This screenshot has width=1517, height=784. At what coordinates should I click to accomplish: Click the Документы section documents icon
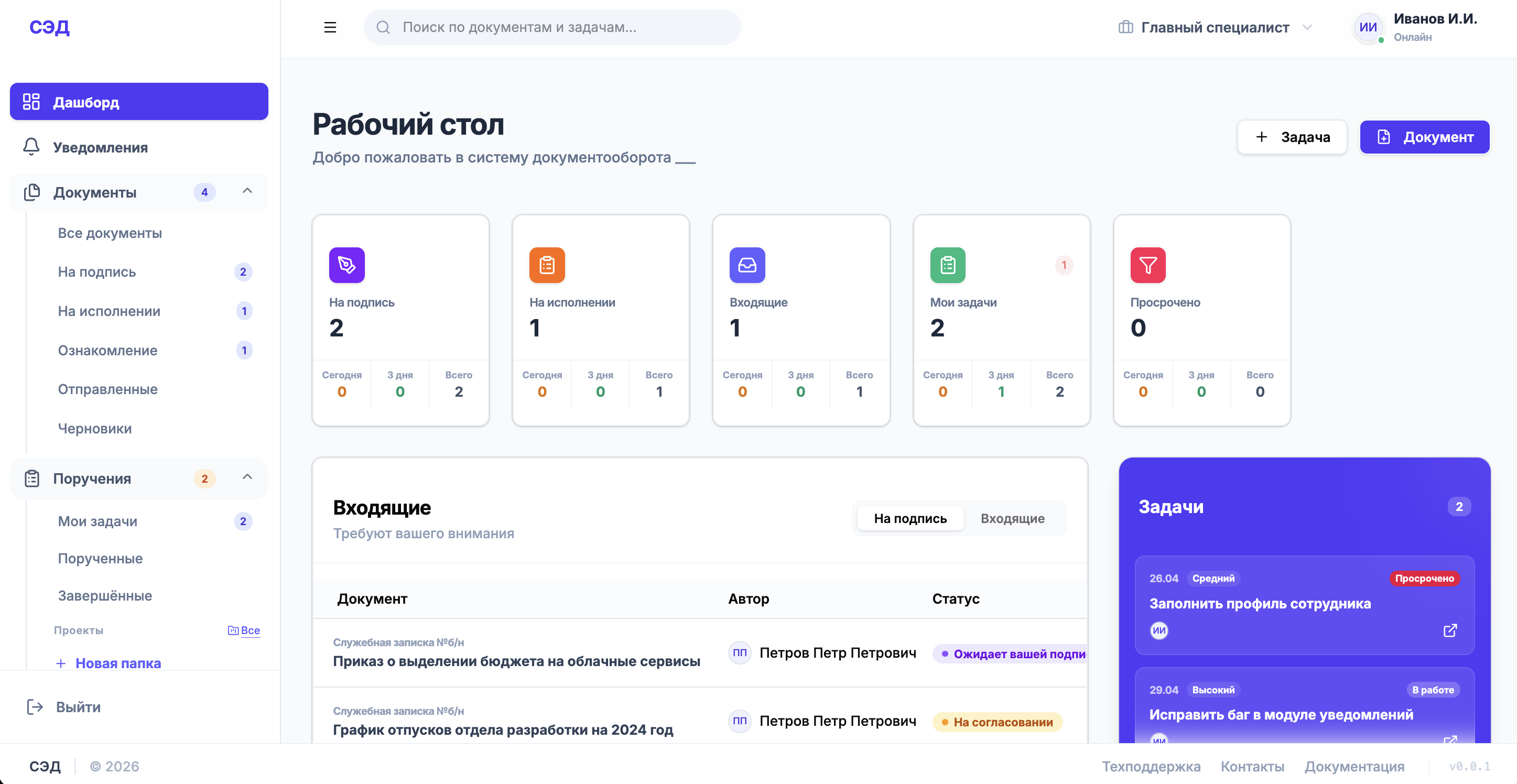pyautogui.click(x=31, y=192)
